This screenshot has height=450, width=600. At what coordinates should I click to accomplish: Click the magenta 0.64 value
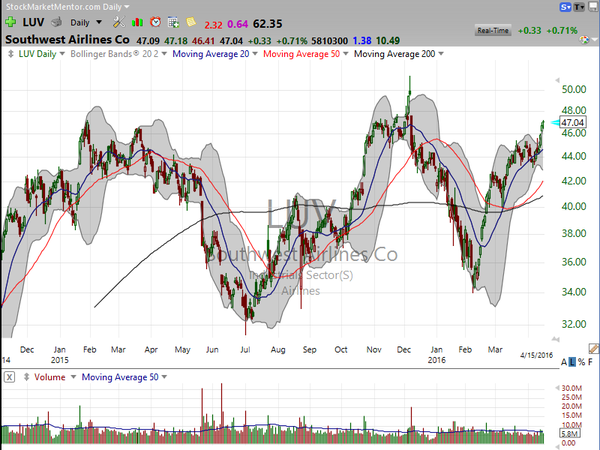[x=238, y=24]
